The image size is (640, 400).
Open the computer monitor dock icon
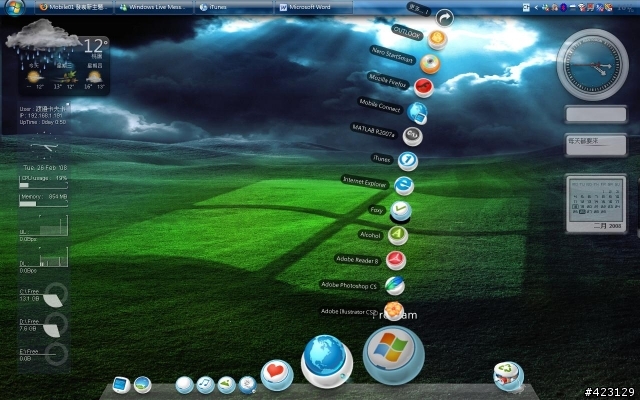click(121, 385)
